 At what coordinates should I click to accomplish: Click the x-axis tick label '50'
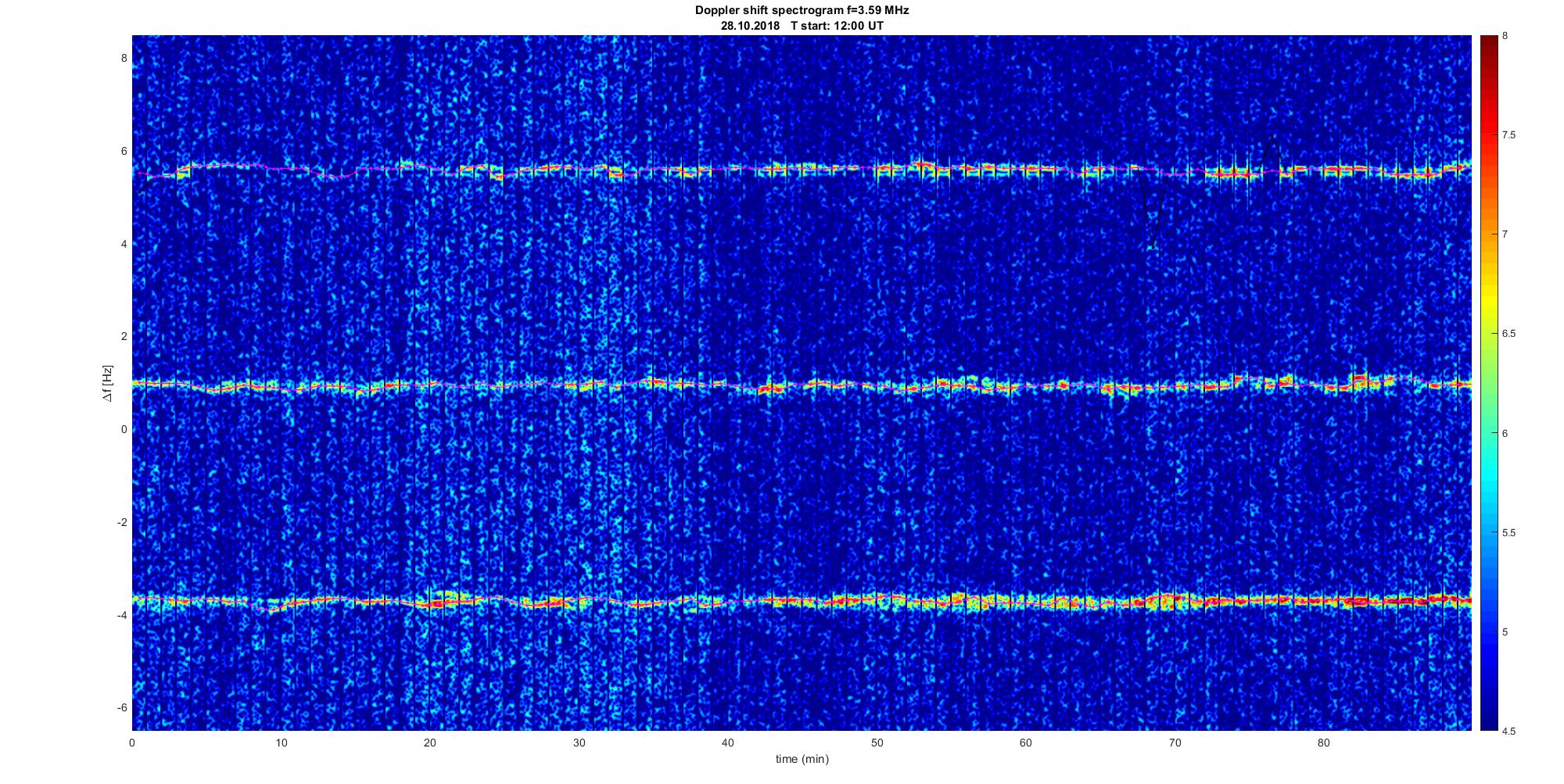pyautogui.click(x=877, y=743)
